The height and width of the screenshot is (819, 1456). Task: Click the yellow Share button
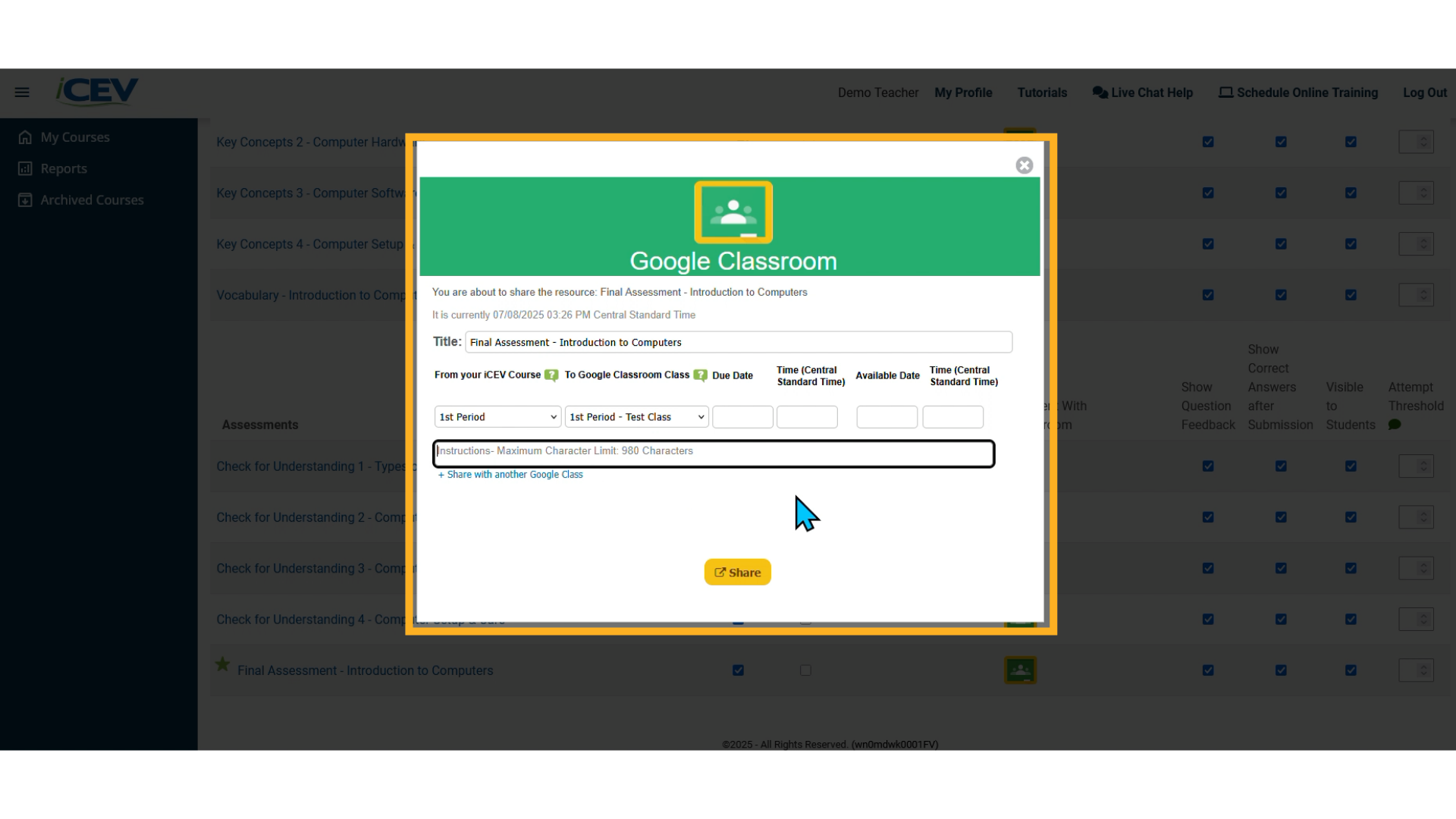(x=737, y=573)
